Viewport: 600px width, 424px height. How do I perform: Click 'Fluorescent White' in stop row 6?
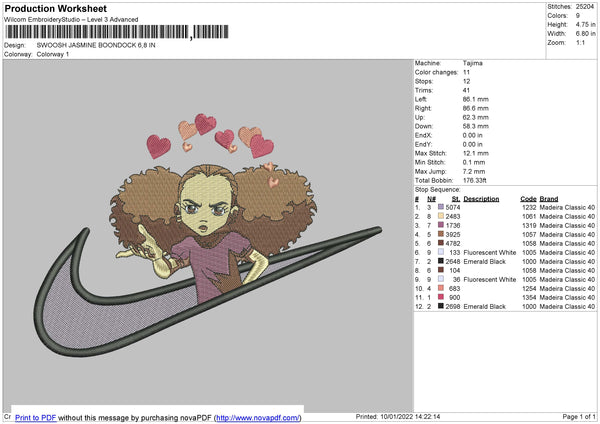489,253
